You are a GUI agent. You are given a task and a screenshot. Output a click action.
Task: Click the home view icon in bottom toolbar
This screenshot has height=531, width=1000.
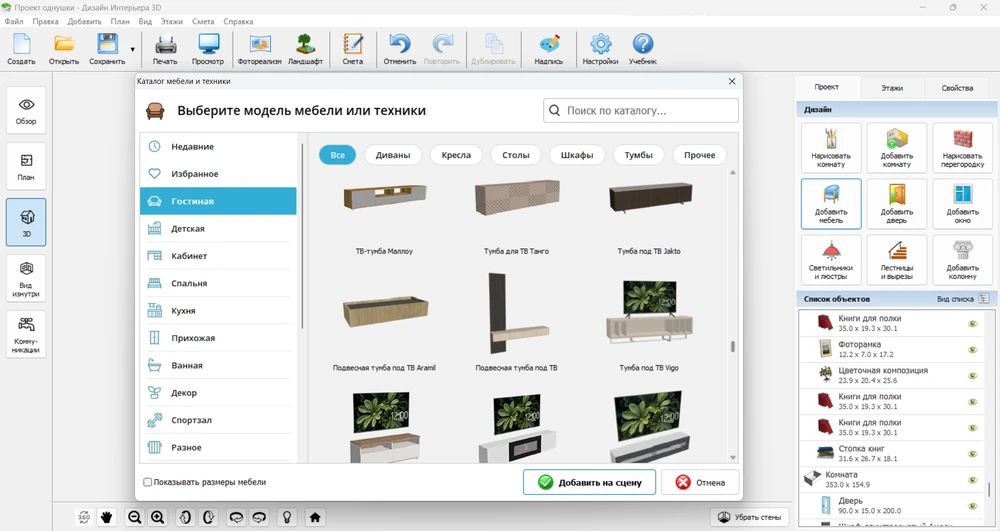[315, 517]
